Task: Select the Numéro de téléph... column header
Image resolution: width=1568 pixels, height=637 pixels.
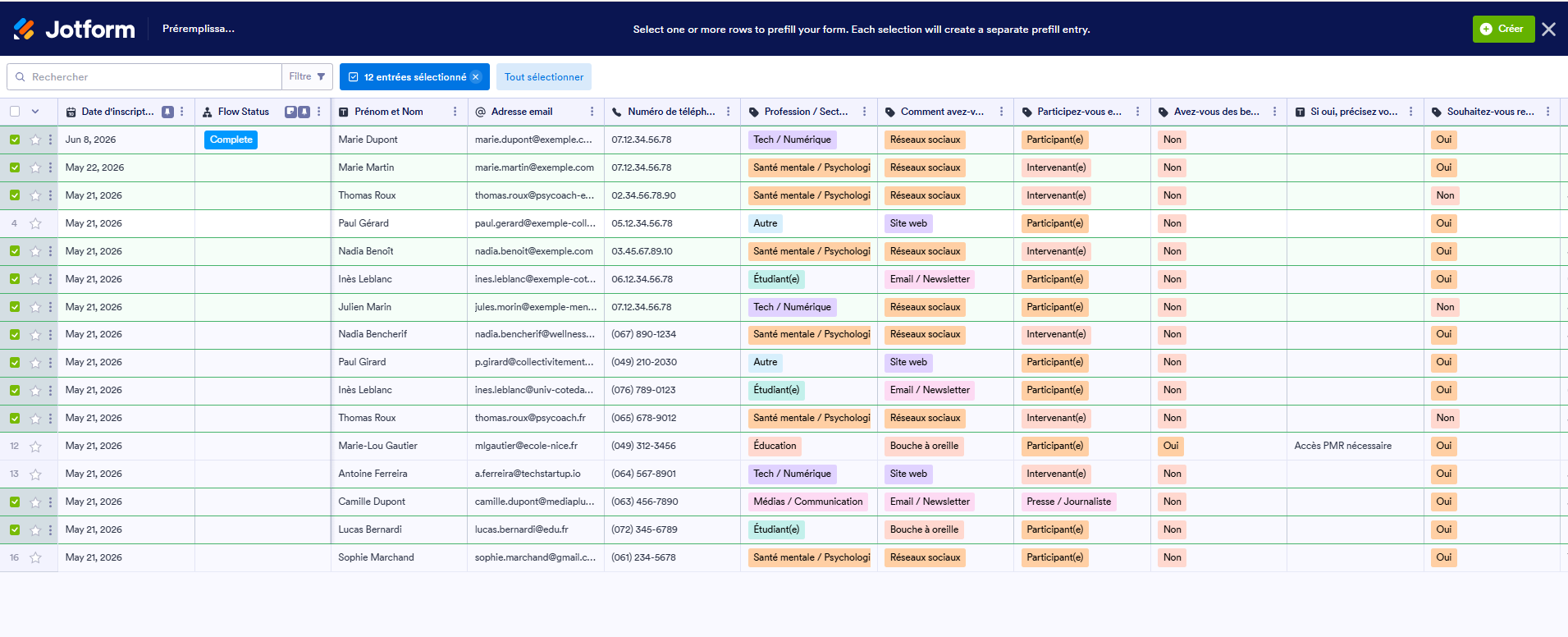Action: coord(671,112)
